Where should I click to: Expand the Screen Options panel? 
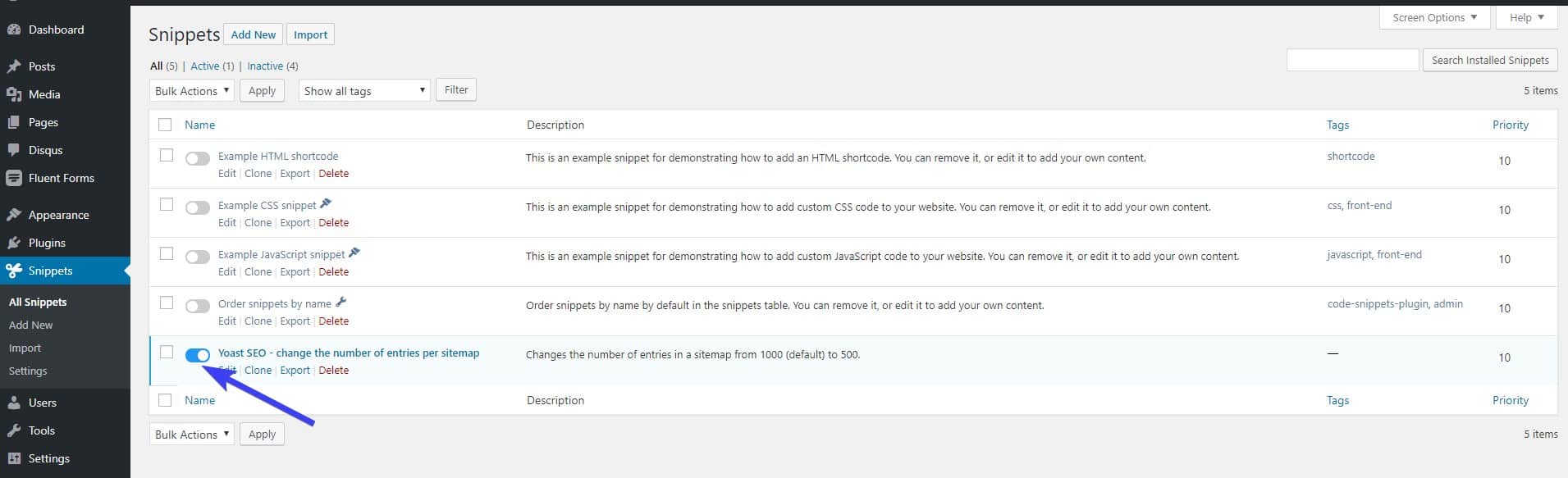pyautogui.click(x=1435, y=17)
